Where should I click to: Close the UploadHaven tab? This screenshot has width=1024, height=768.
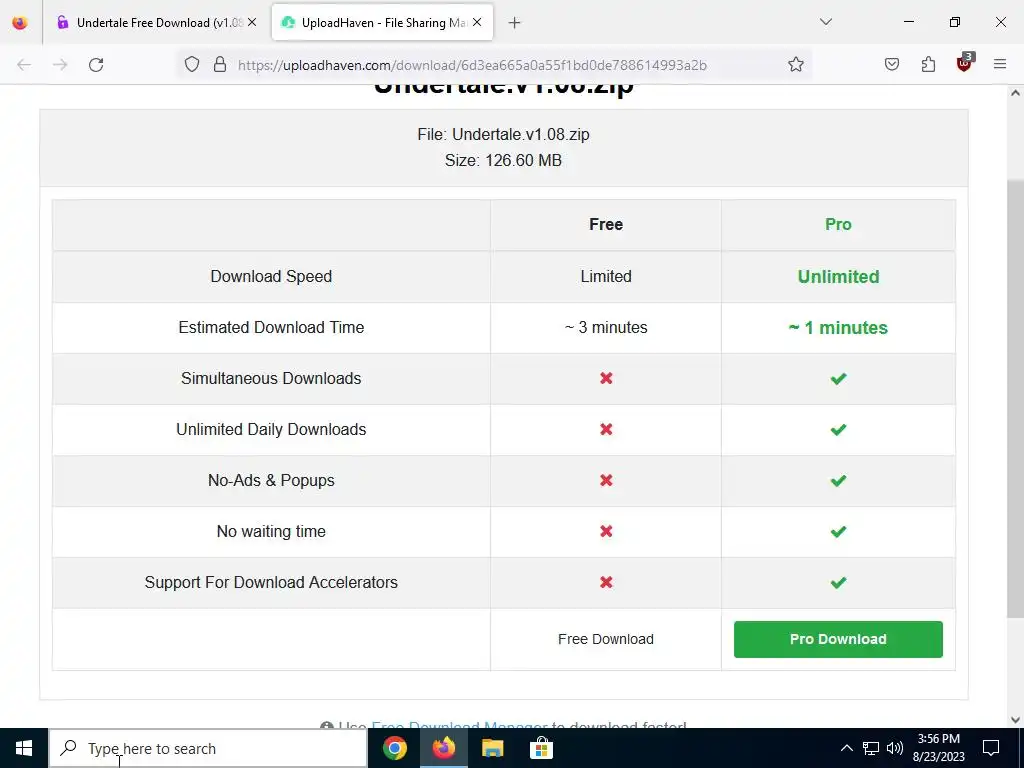click(477, 22)
